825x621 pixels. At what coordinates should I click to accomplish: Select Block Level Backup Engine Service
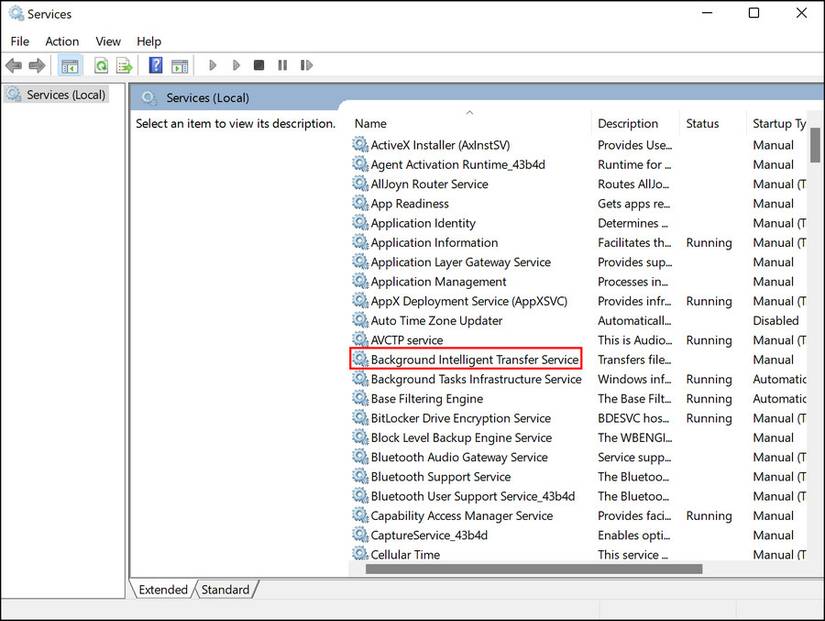click(461, 437)
